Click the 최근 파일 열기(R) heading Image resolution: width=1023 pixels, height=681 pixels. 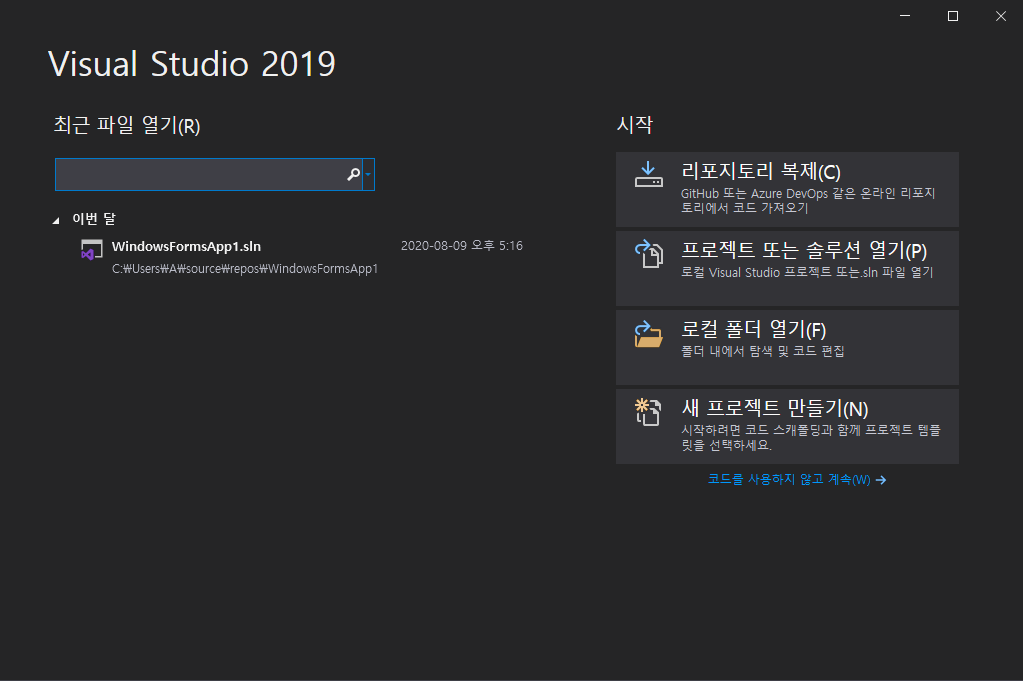[x=127, y=125]
